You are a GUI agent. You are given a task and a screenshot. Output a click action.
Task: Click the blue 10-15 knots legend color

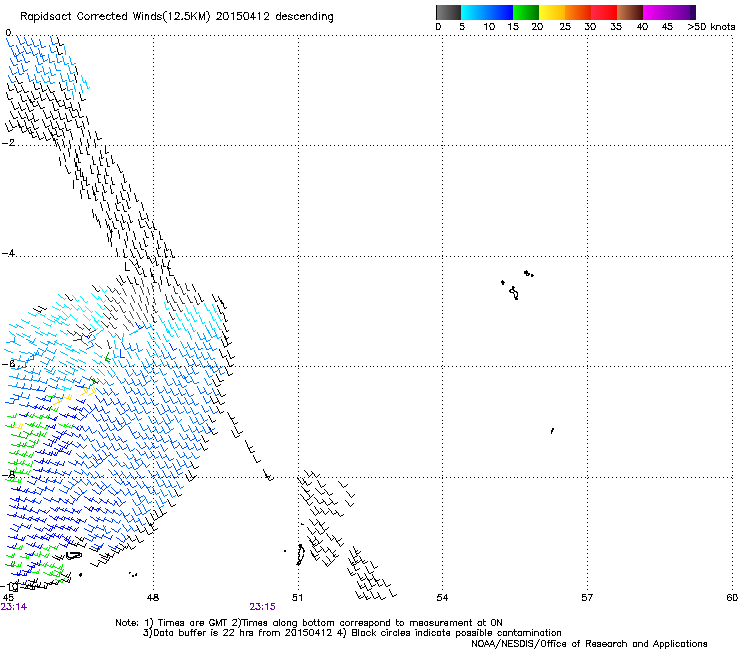click(500, 12)
